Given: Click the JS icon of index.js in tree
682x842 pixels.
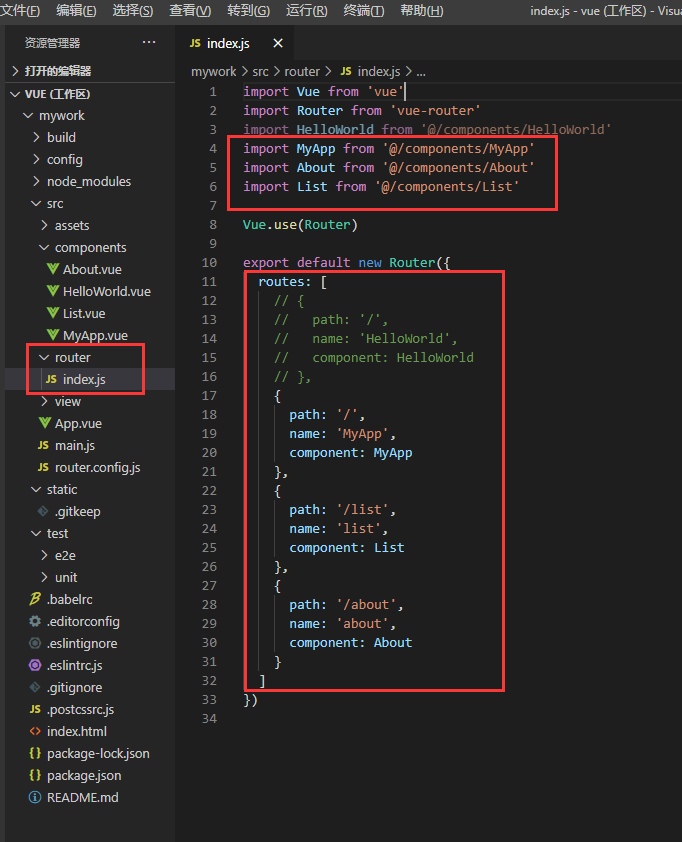Looking at the screenshot, I should pos(52,379).
